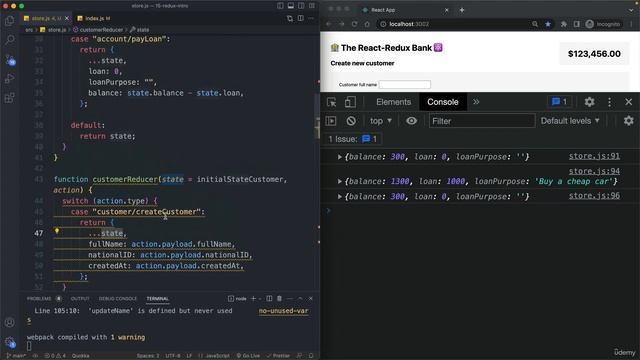Image resolution: width=640 pixels, height=360 pixels.
Task: Open the VS Code Search view
Action: tap(9, 40)
